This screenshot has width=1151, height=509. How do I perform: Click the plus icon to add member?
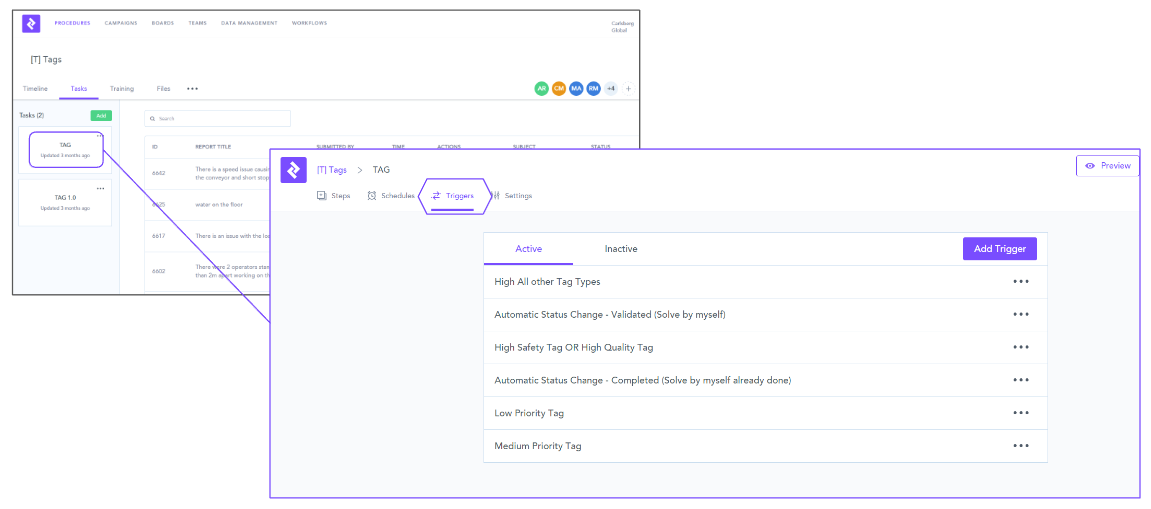[x=628, y=89]
